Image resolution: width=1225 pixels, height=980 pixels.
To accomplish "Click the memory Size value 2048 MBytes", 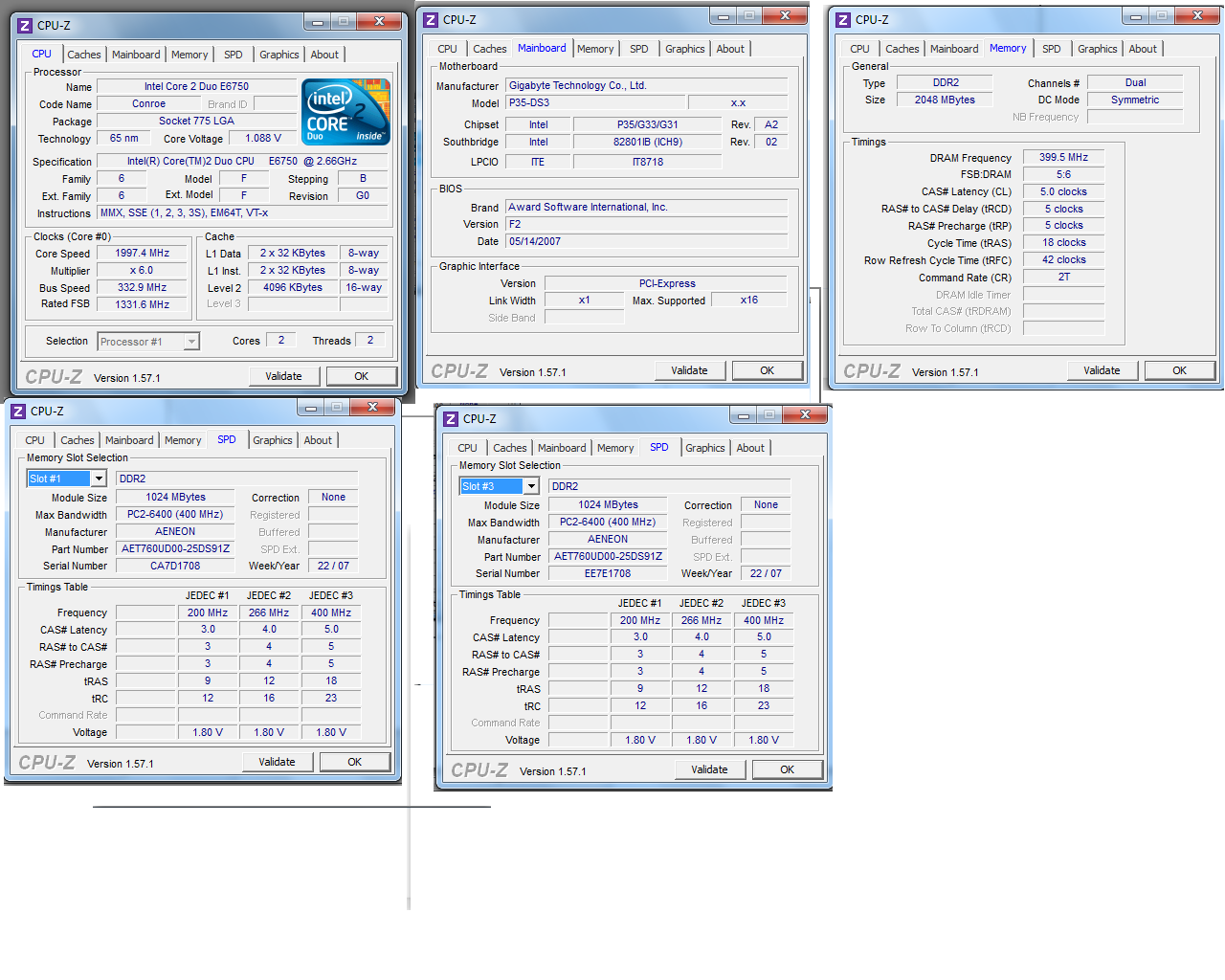I will (x=945, y=100).
